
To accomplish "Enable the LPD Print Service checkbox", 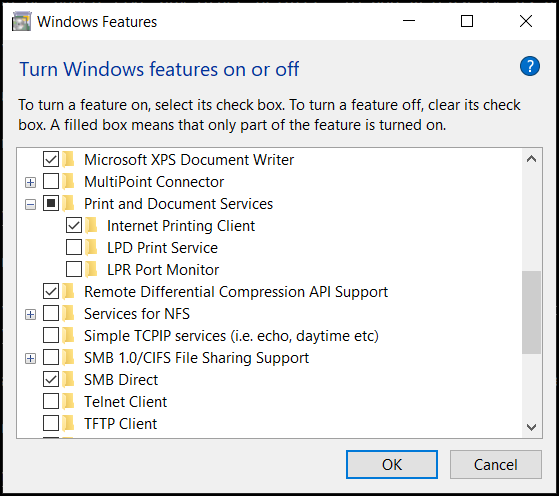I will pos(74,247).
